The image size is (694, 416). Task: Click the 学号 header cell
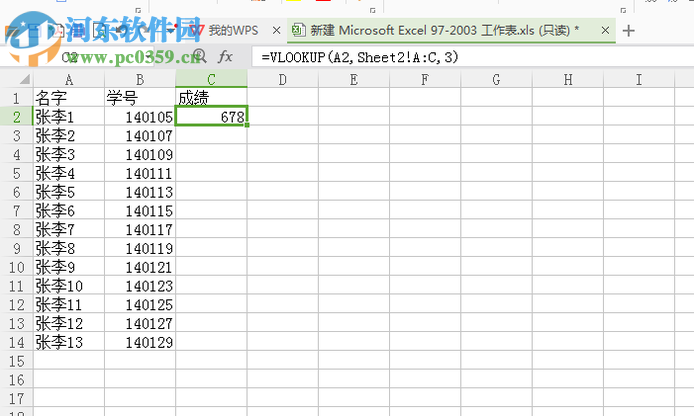(x=140, y=98)
